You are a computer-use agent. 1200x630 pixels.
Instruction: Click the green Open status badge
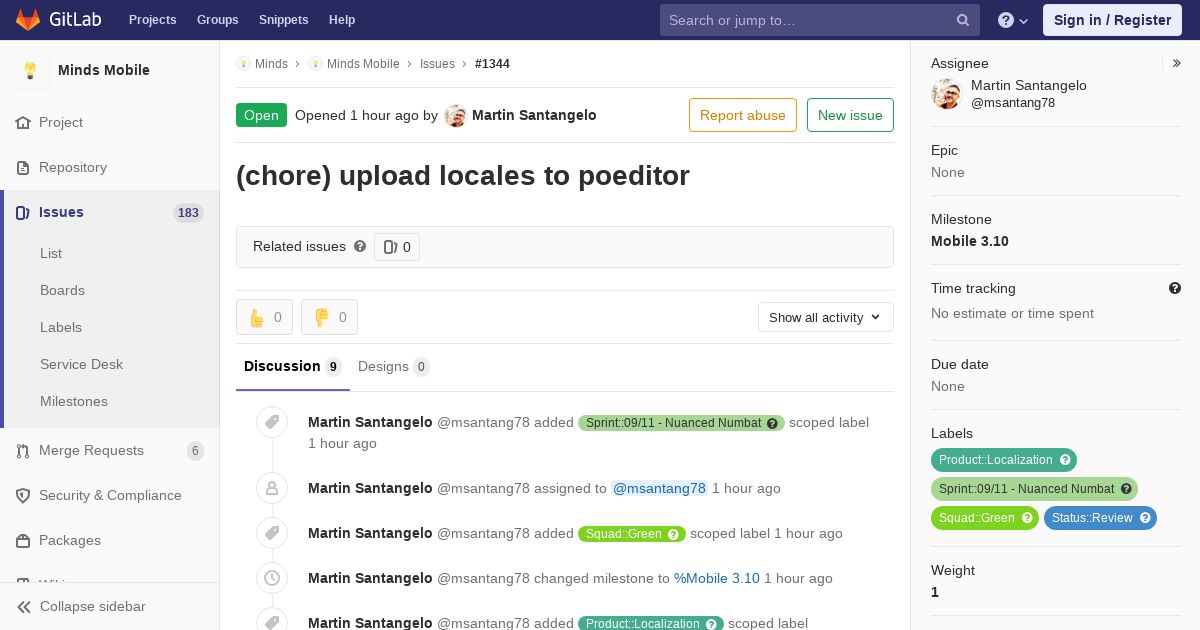click(261, 115)
